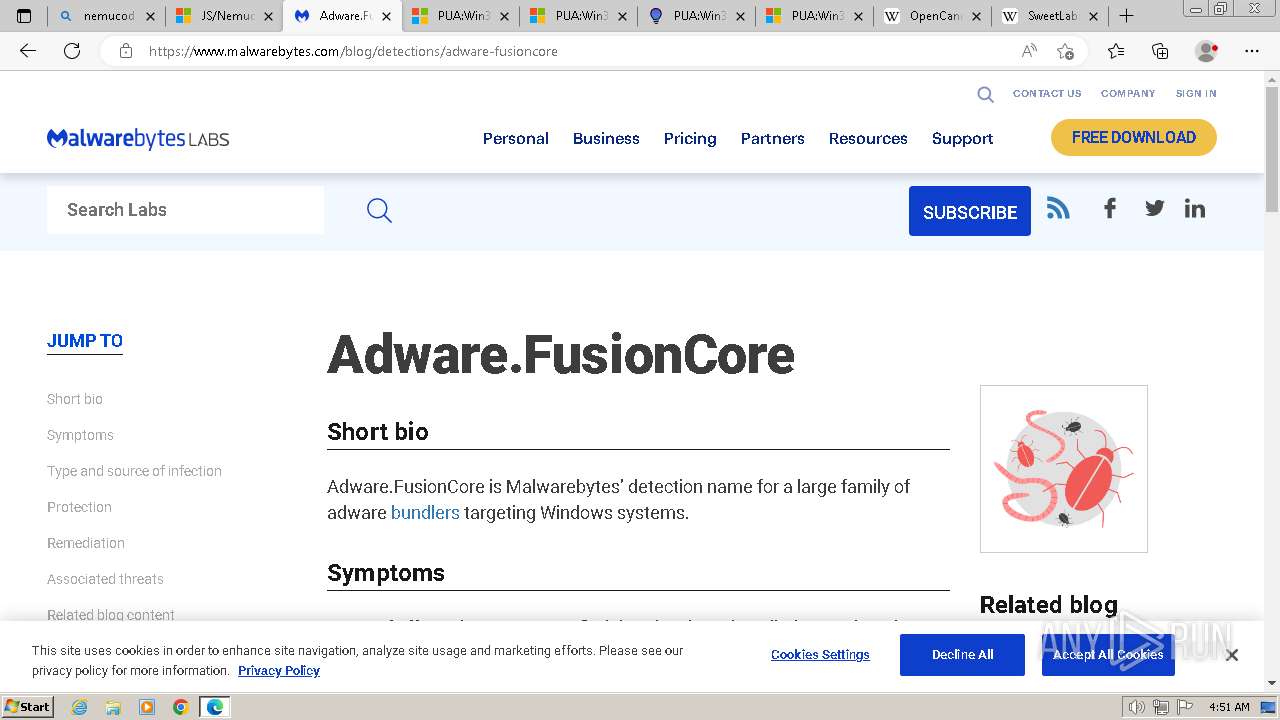Open File Explorer from the taskbar
The width and height of the screenshot is (1280, 720).
(x=113, y=707)
